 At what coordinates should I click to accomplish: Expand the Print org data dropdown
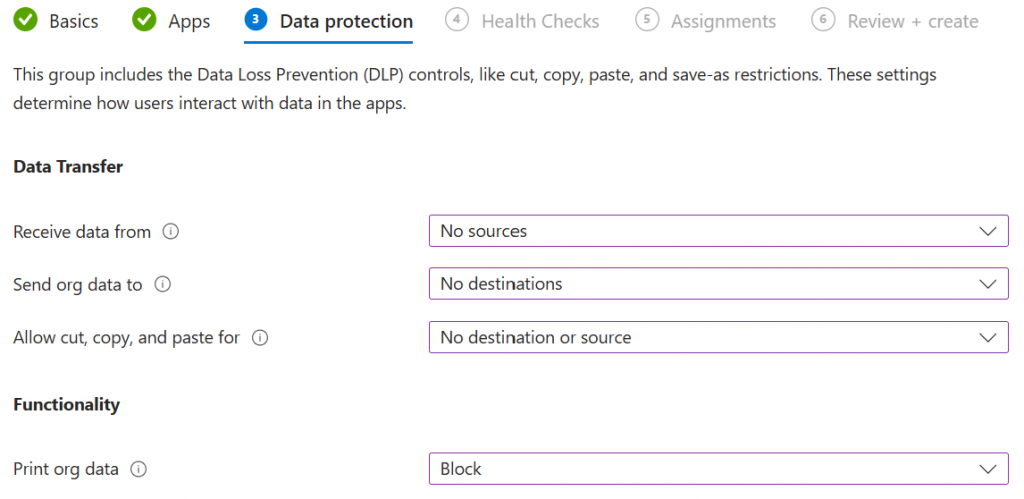point(718,469)
